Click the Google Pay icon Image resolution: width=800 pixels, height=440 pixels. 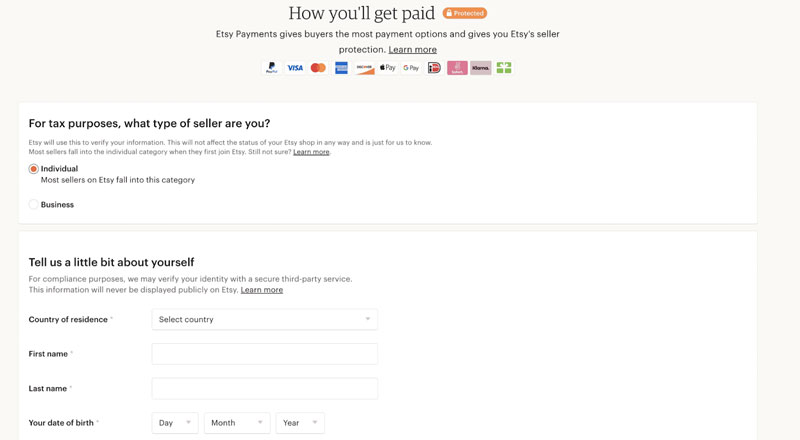(x=411, y=68)
